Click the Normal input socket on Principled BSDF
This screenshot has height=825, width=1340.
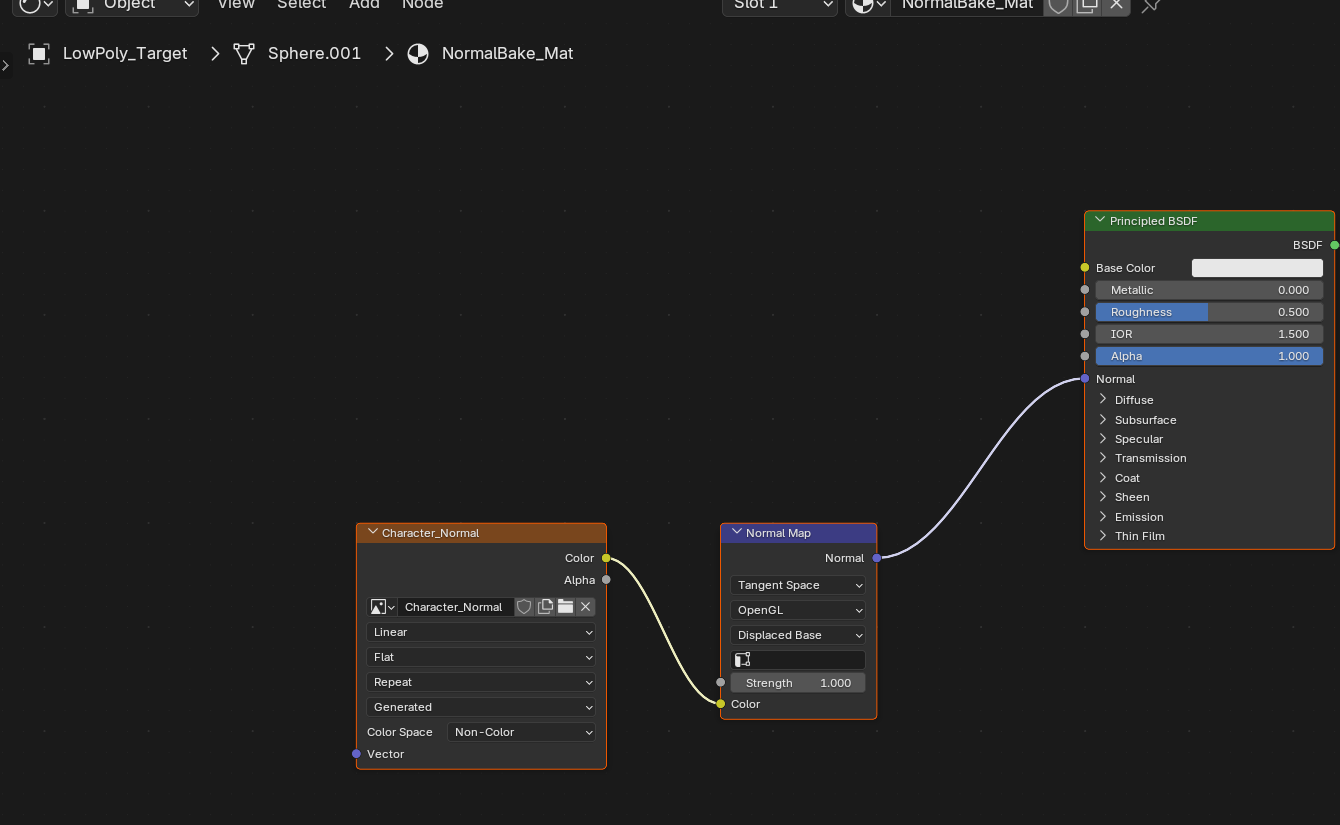[1085, 379]
